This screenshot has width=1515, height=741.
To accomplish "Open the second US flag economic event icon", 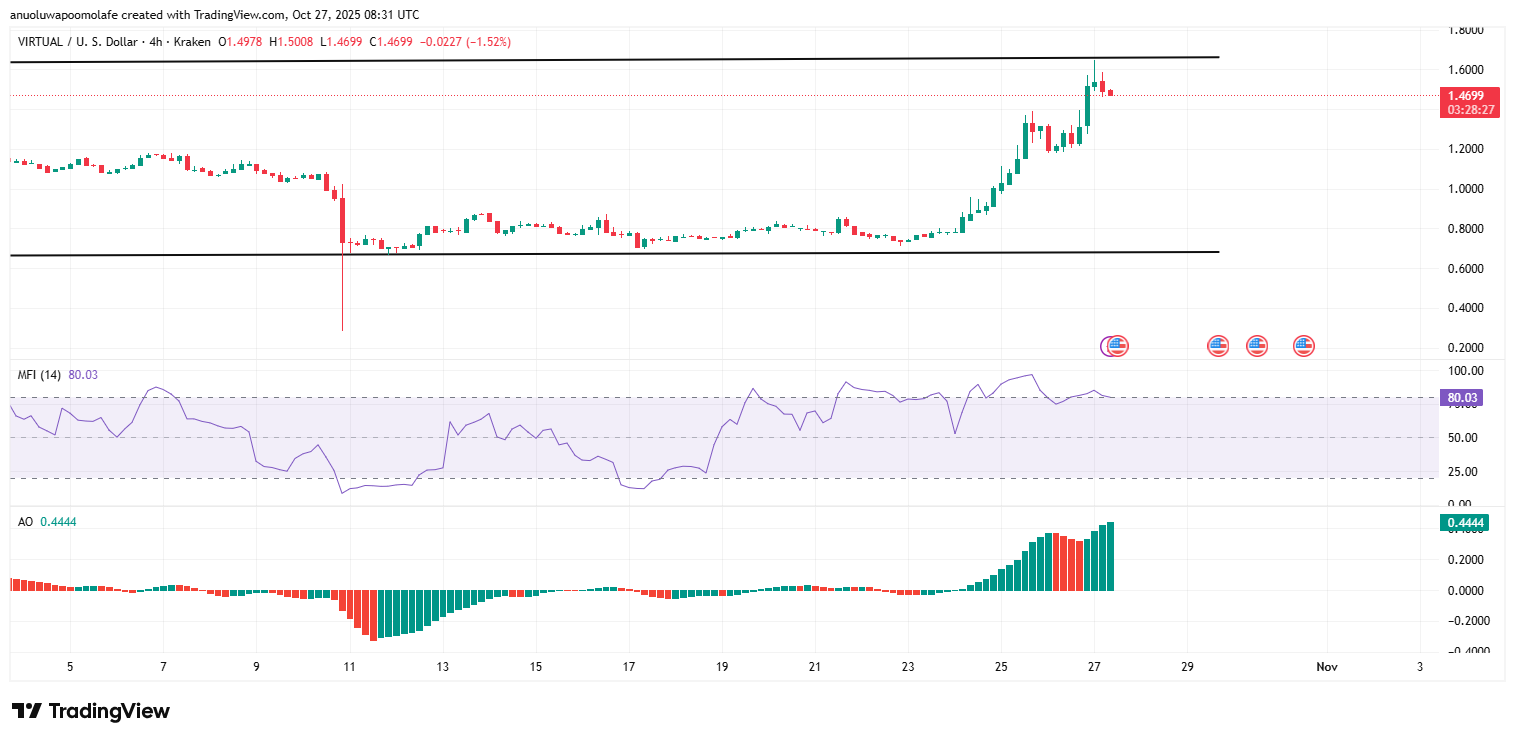I will 1217,346.
